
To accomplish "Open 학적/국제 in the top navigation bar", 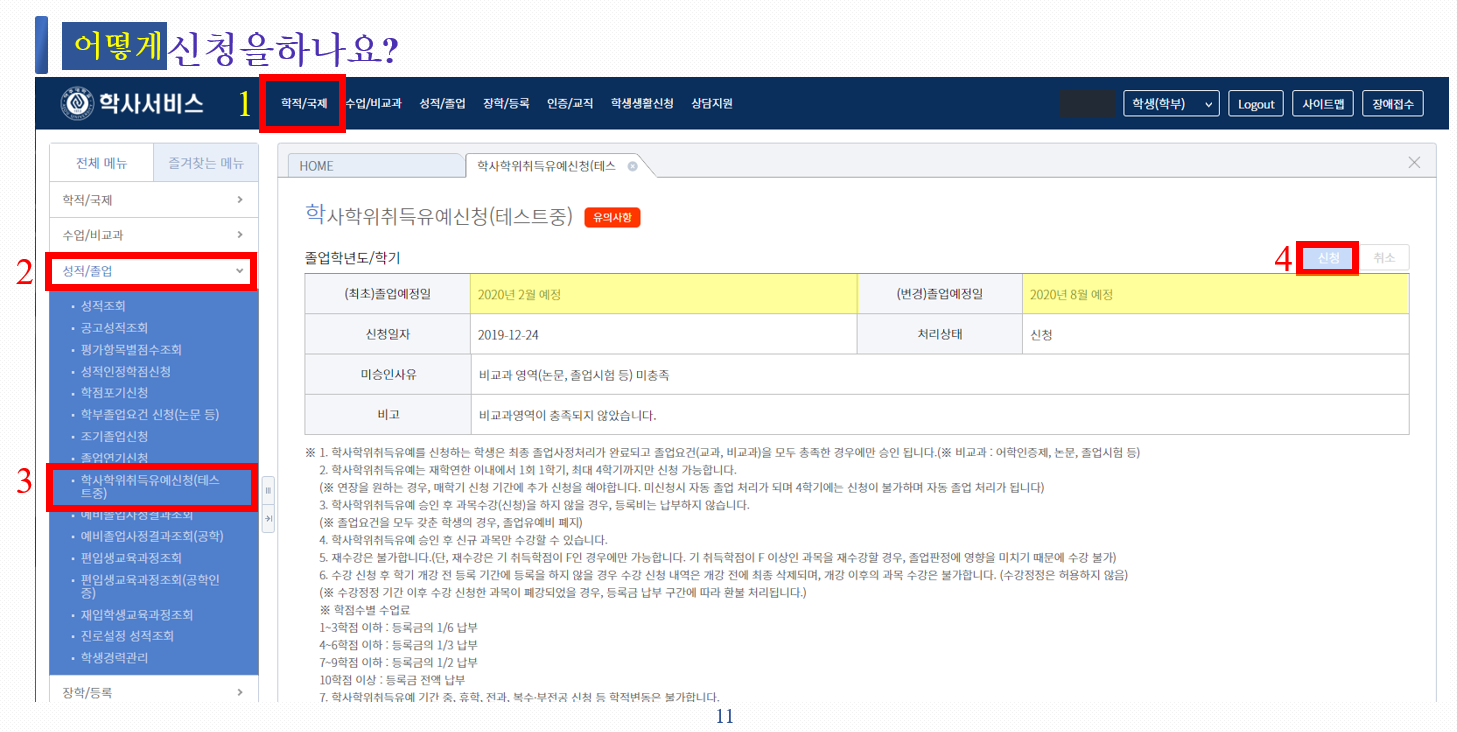I will pyautogui.click(x=303, y=104).
